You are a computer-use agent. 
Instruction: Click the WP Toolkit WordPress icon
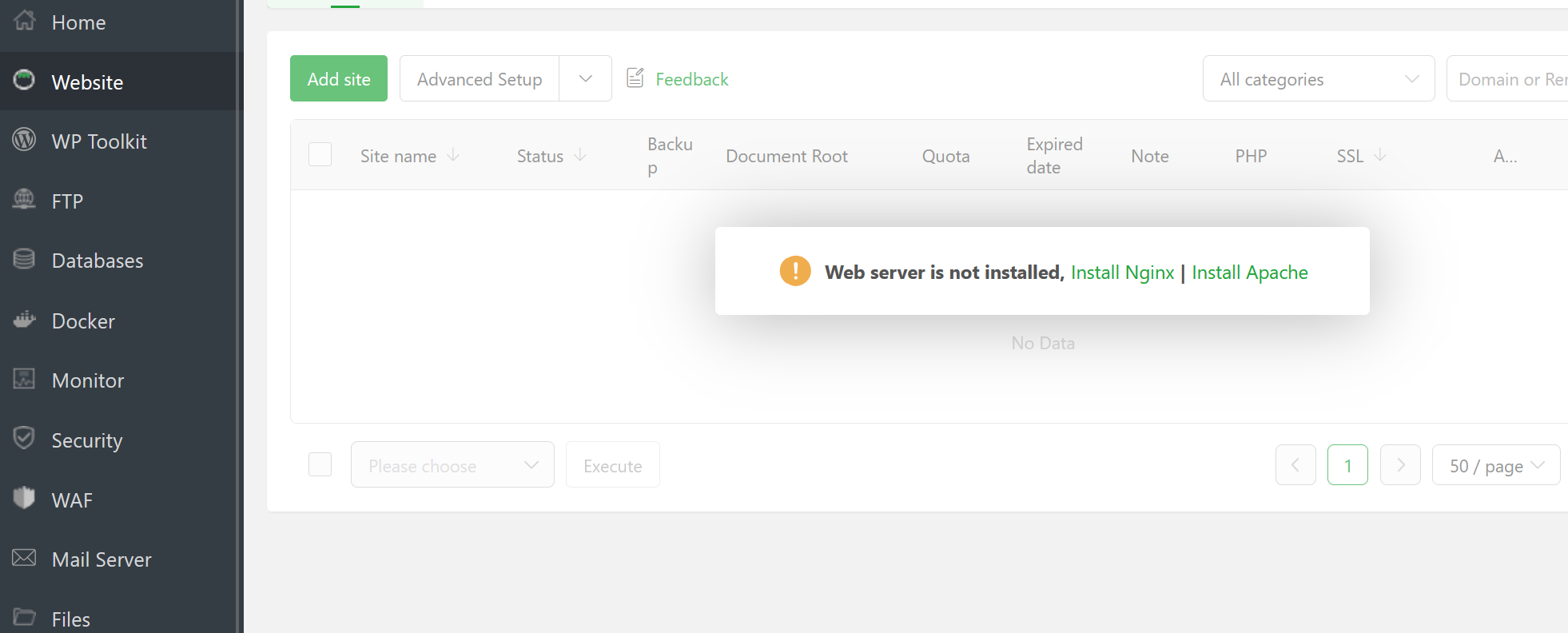(x=25, y=140)
